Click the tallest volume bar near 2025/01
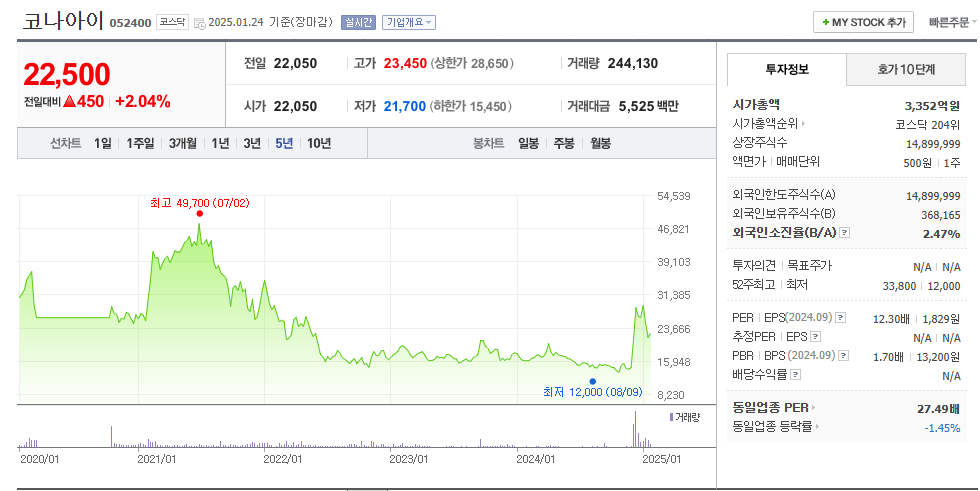 tap(635, 429)
